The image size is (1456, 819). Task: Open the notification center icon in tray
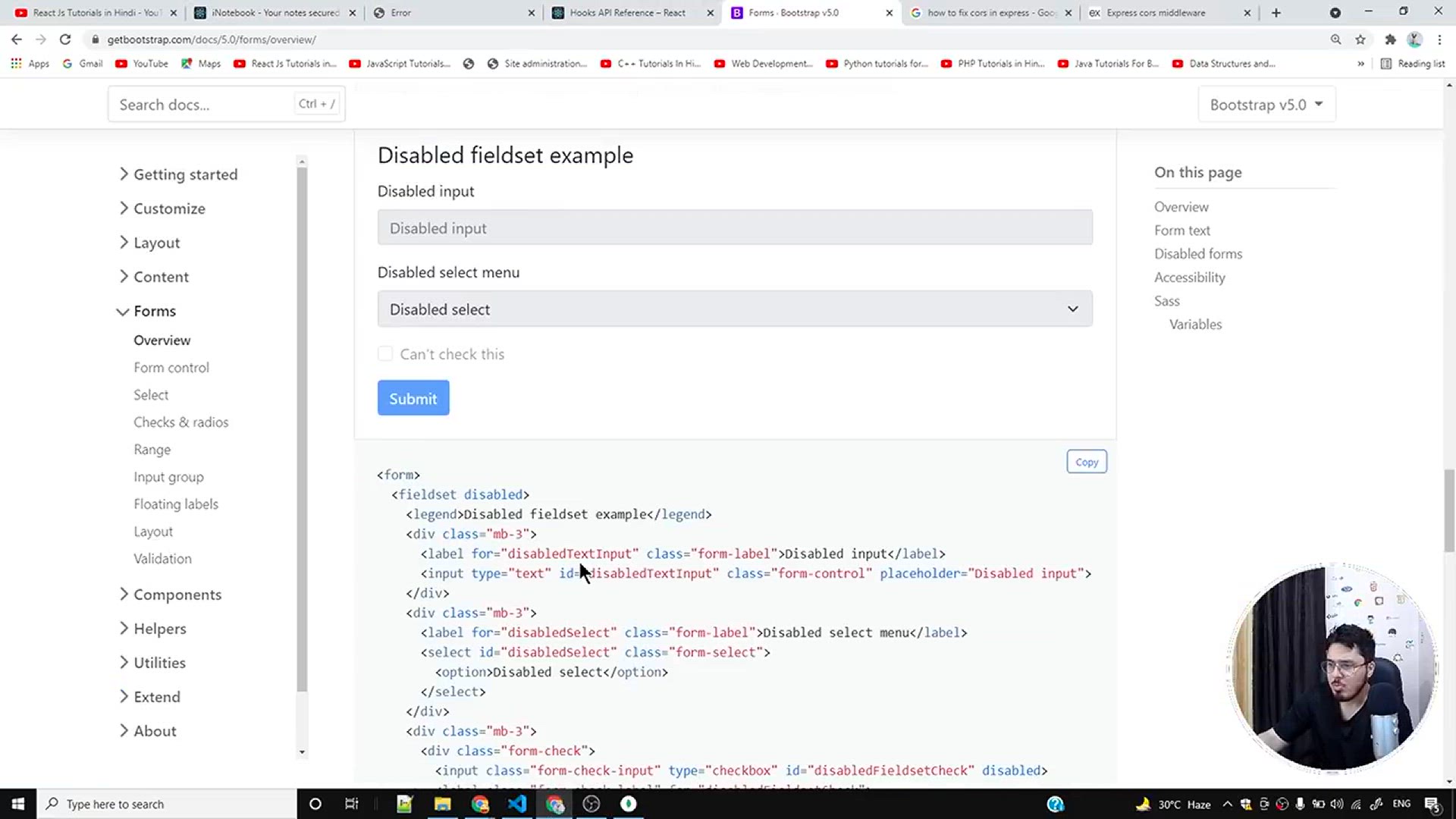[x=1432, y=805]
